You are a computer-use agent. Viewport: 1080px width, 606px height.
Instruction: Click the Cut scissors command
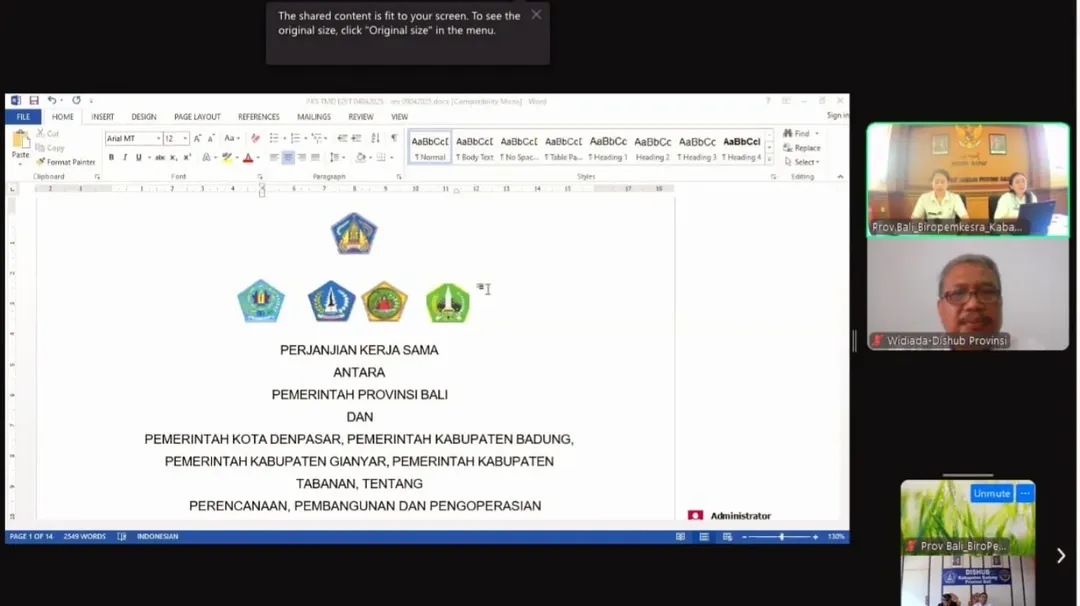coord(48,134)
